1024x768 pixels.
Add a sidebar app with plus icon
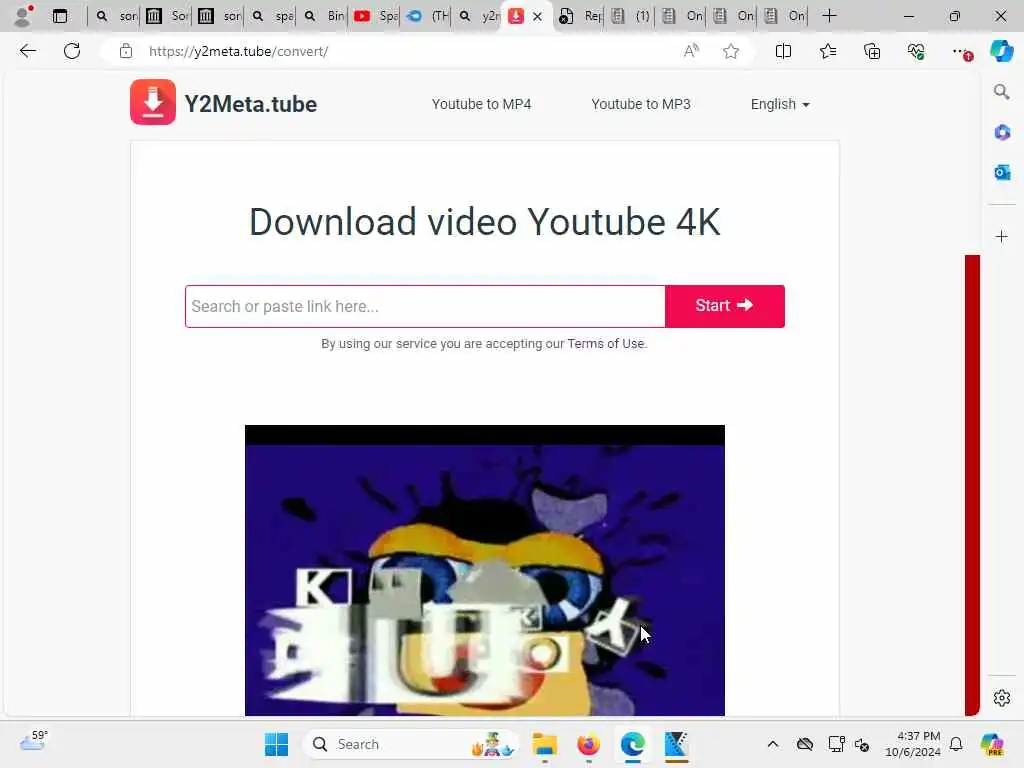1002,236
